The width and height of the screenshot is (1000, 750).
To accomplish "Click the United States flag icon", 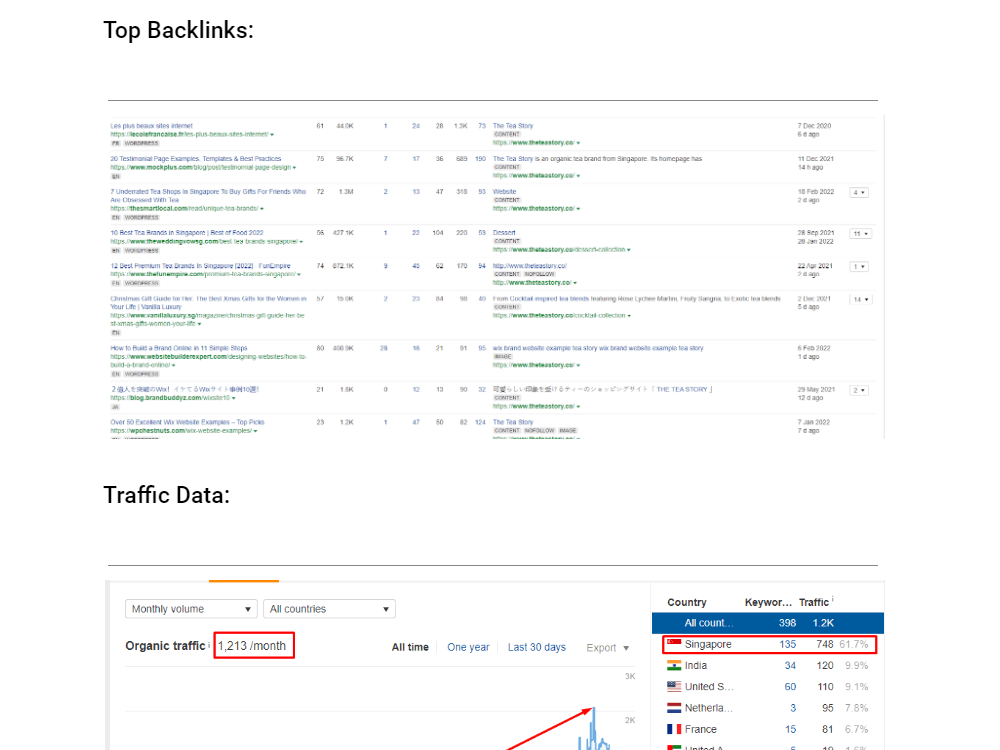I will (x=673, y=686).
